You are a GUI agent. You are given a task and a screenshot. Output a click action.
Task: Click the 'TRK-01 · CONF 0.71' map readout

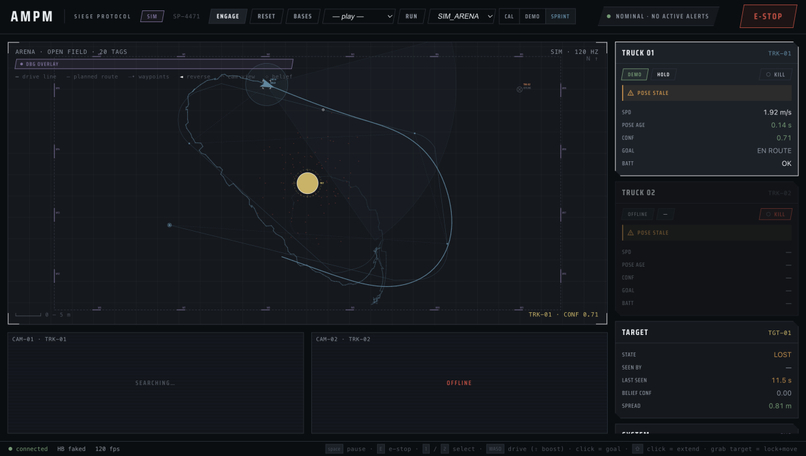[x=563, y=315]
